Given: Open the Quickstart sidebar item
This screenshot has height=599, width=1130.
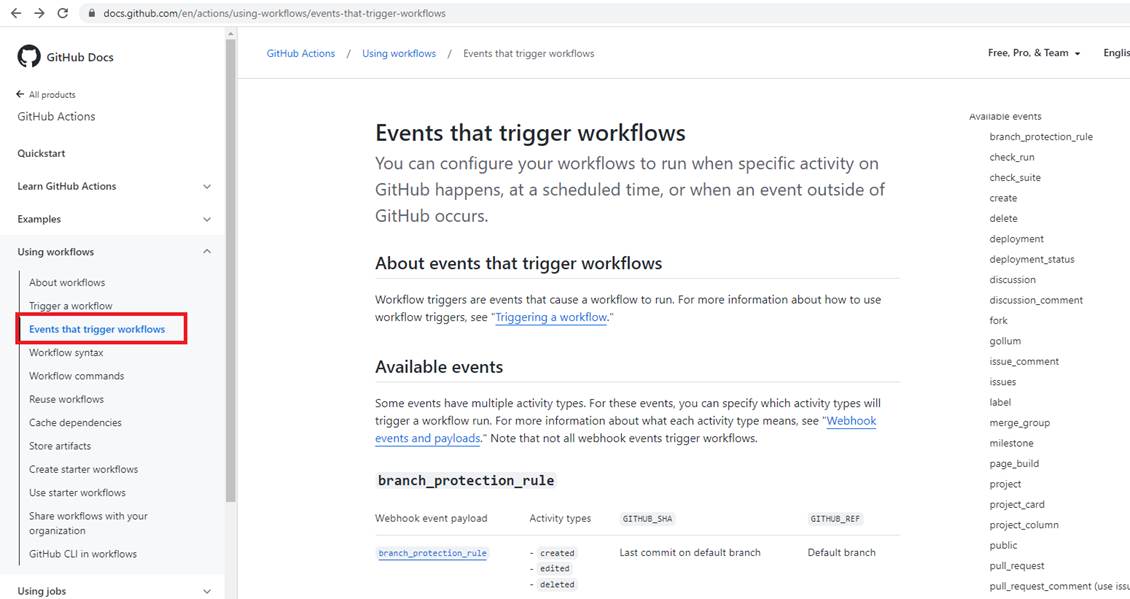Looking at the screenshot, I should point(41,154).
